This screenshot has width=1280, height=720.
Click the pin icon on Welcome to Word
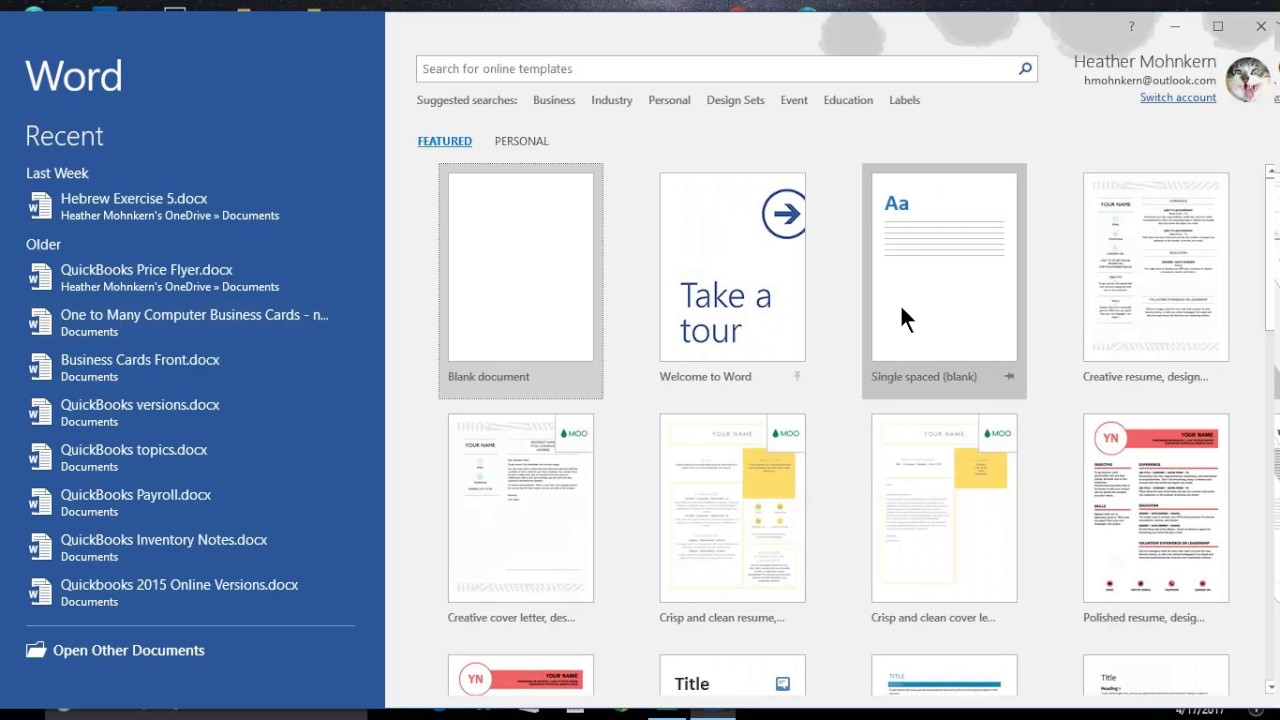pos(797,376)
